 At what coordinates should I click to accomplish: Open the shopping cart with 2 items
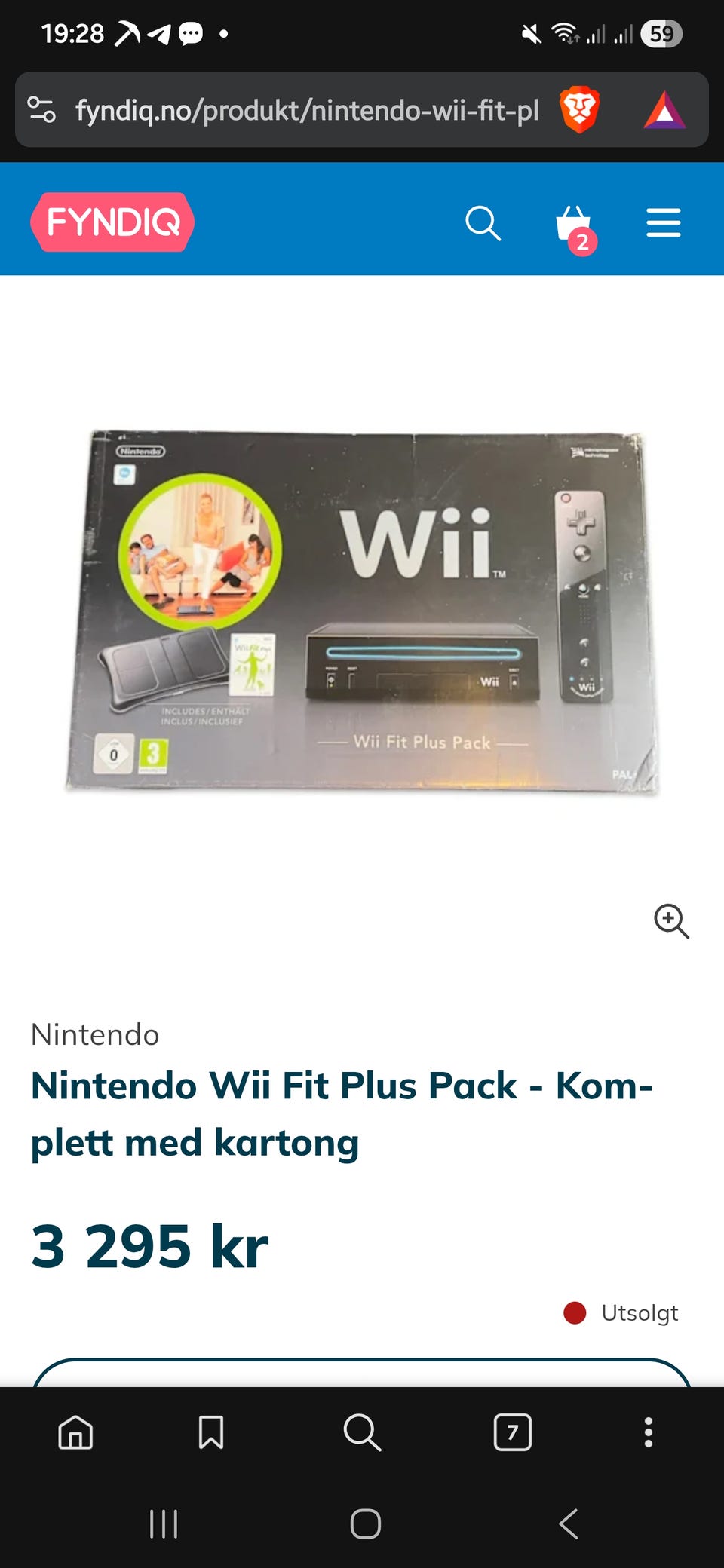[576, 229]
